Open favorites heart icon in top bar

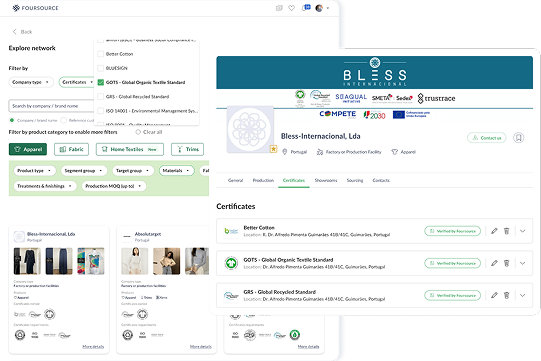point(292,8)
